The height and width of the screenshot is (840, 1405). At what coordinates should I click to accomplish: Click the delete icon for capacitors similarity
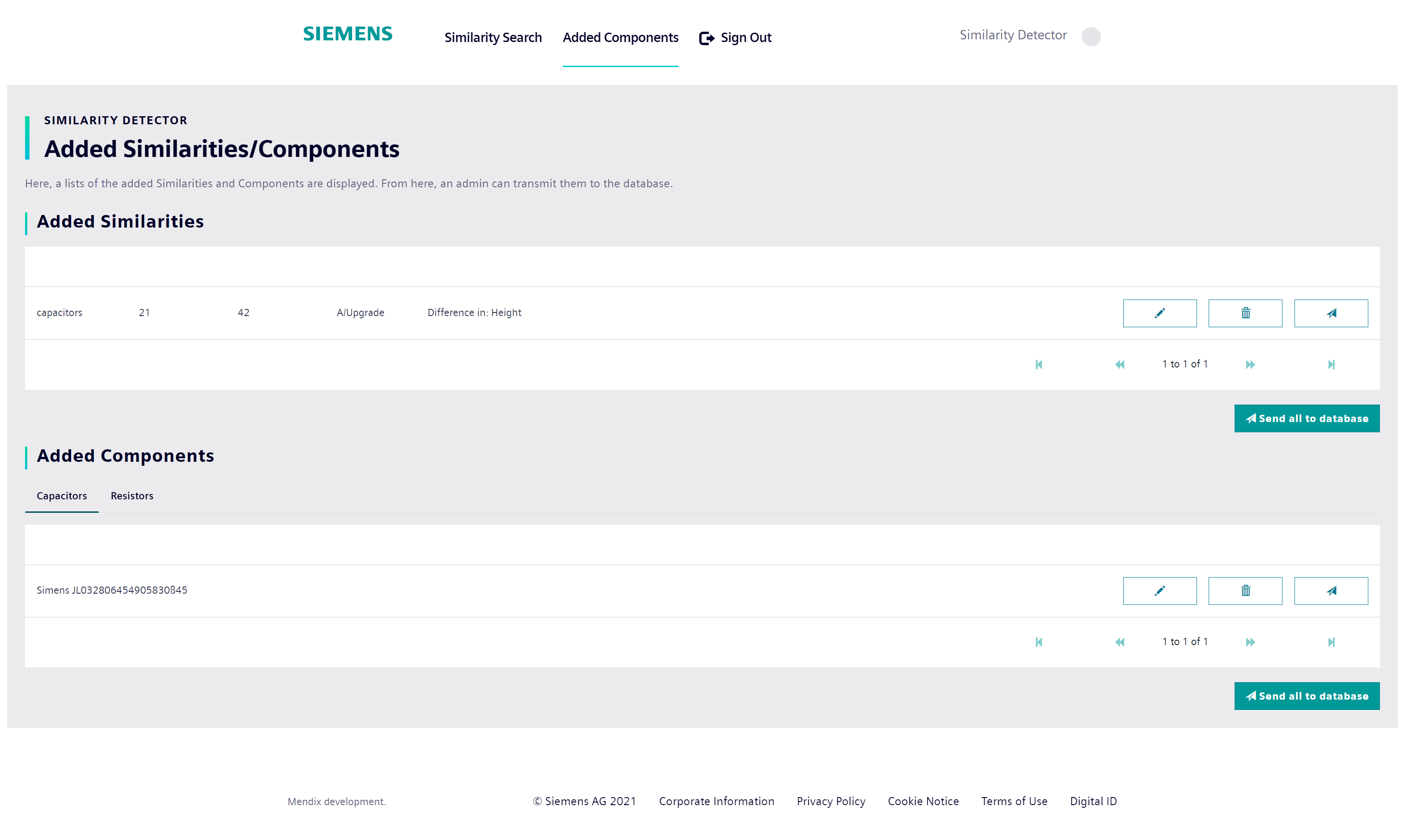(x=1246, y=313)
